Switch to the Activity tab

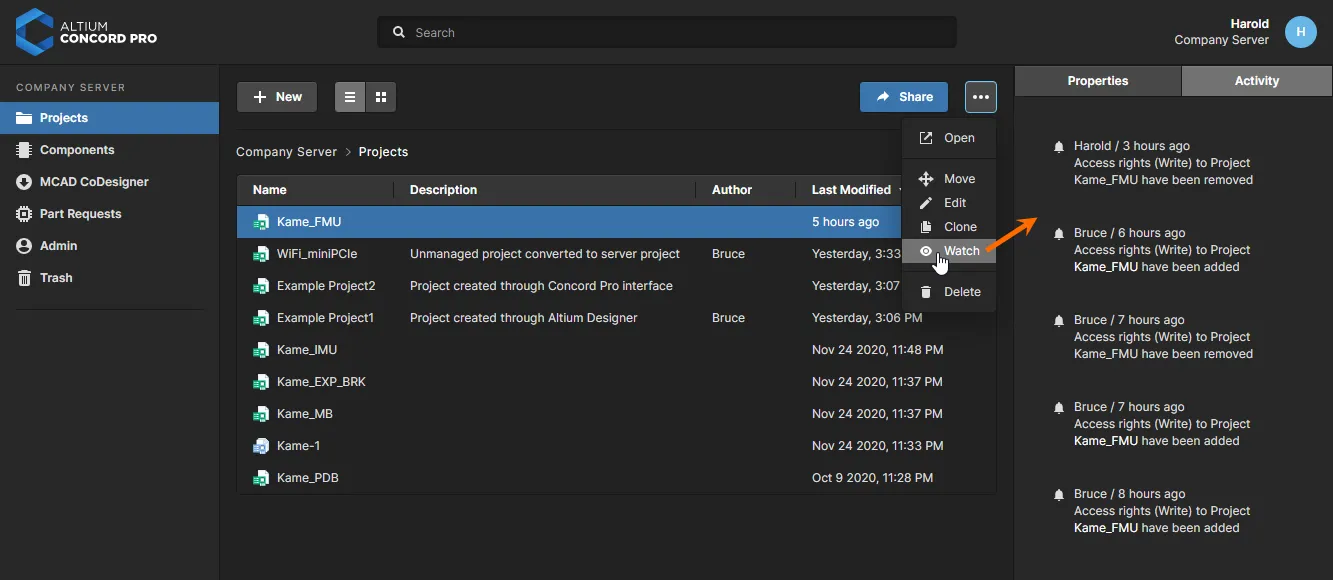pyautogui.click(x=1257, y=81)
